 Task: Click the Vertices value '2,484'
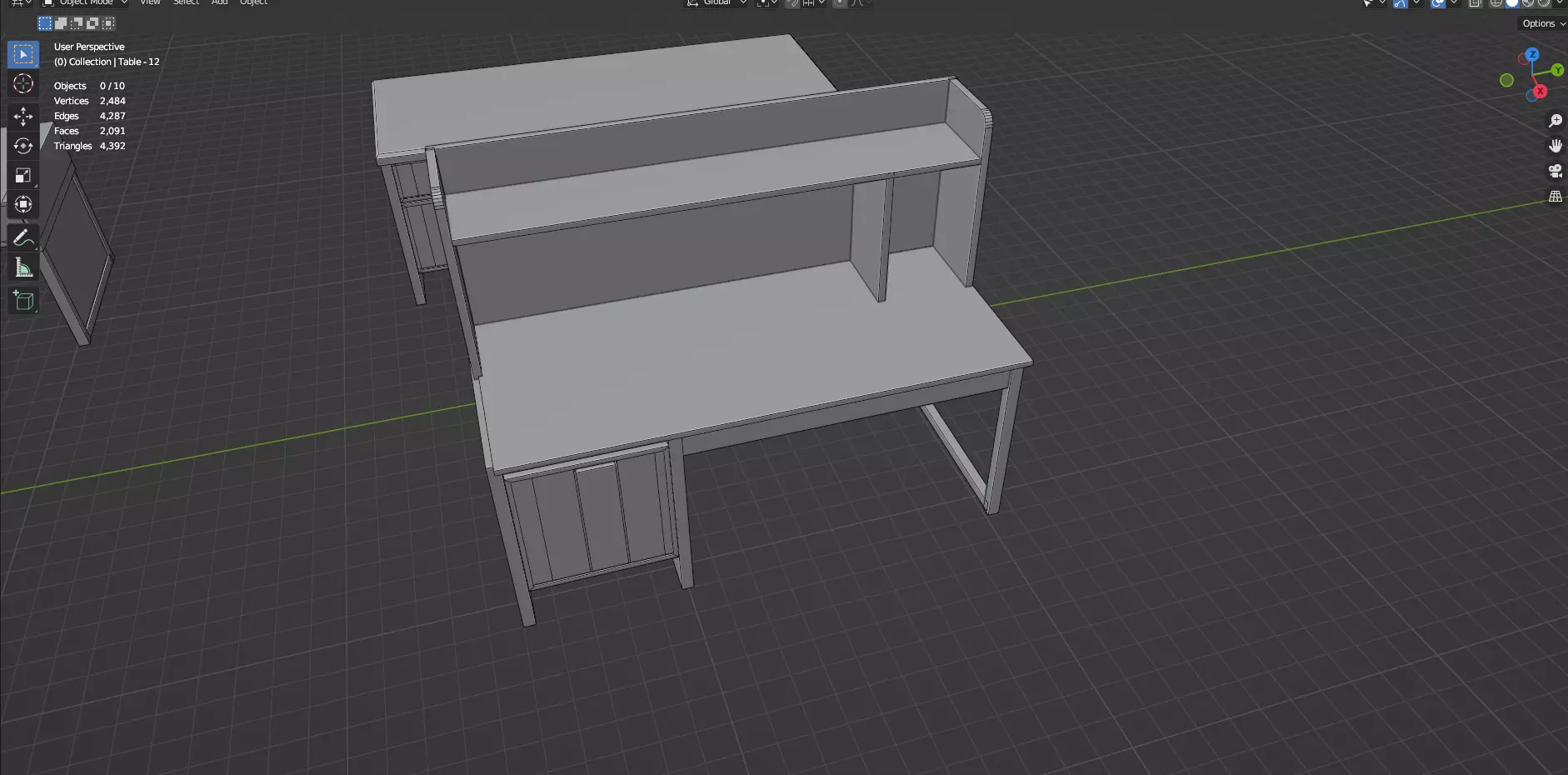pyautogui.click(x=112, y=101)
